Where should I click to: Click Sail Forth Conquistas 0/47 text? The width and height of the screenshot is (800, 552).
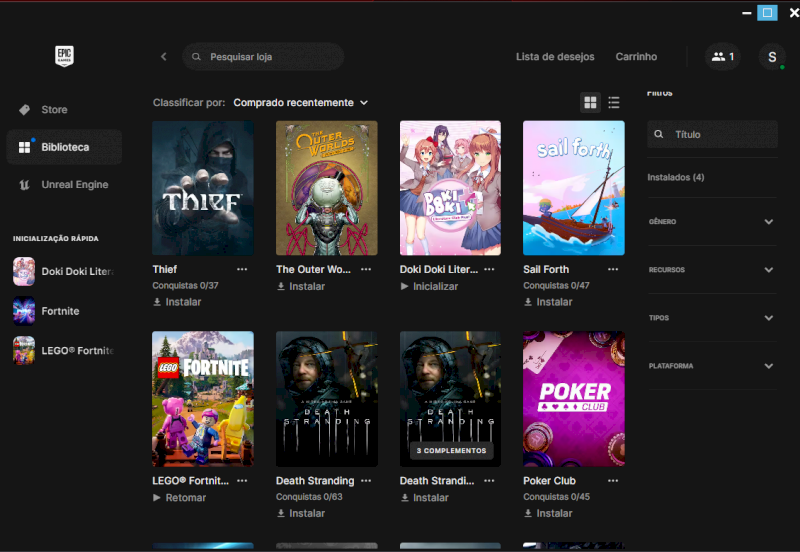pyautogui.click(x=556, y=286)
